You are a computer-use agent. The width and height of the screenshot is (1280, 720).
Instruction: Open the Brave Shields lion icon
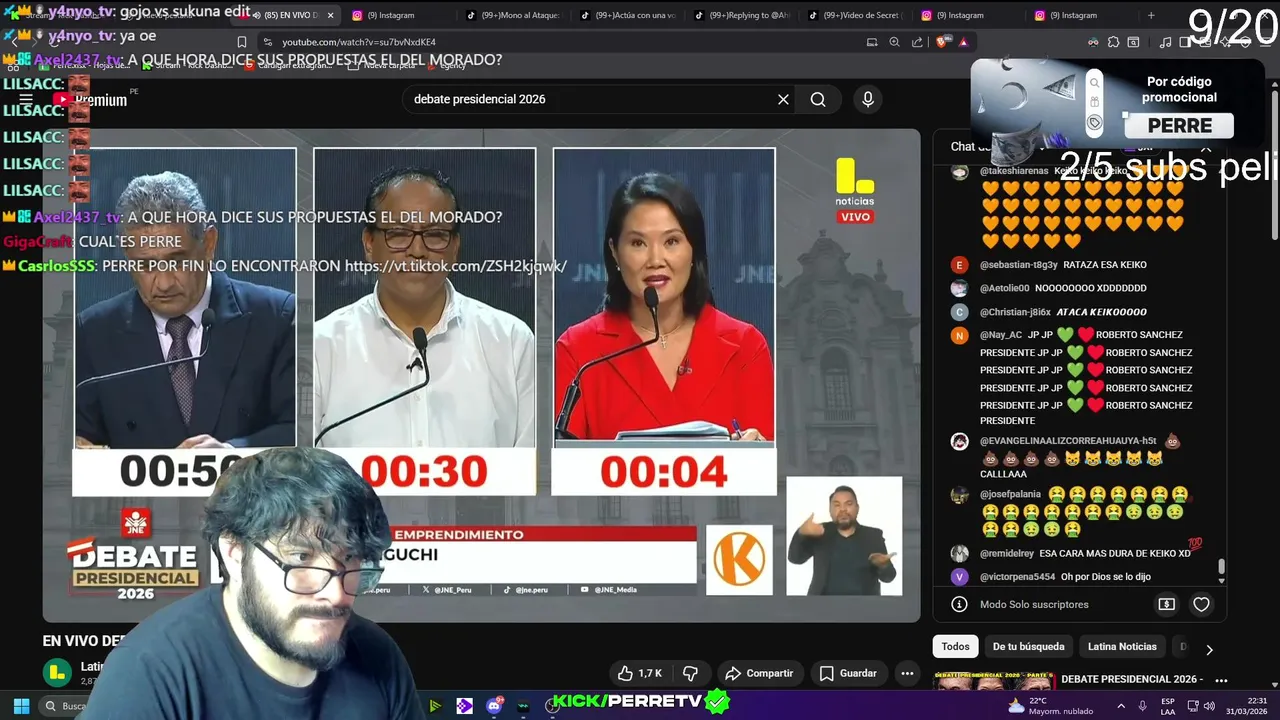pyautogui.click(x=941, y=42)
